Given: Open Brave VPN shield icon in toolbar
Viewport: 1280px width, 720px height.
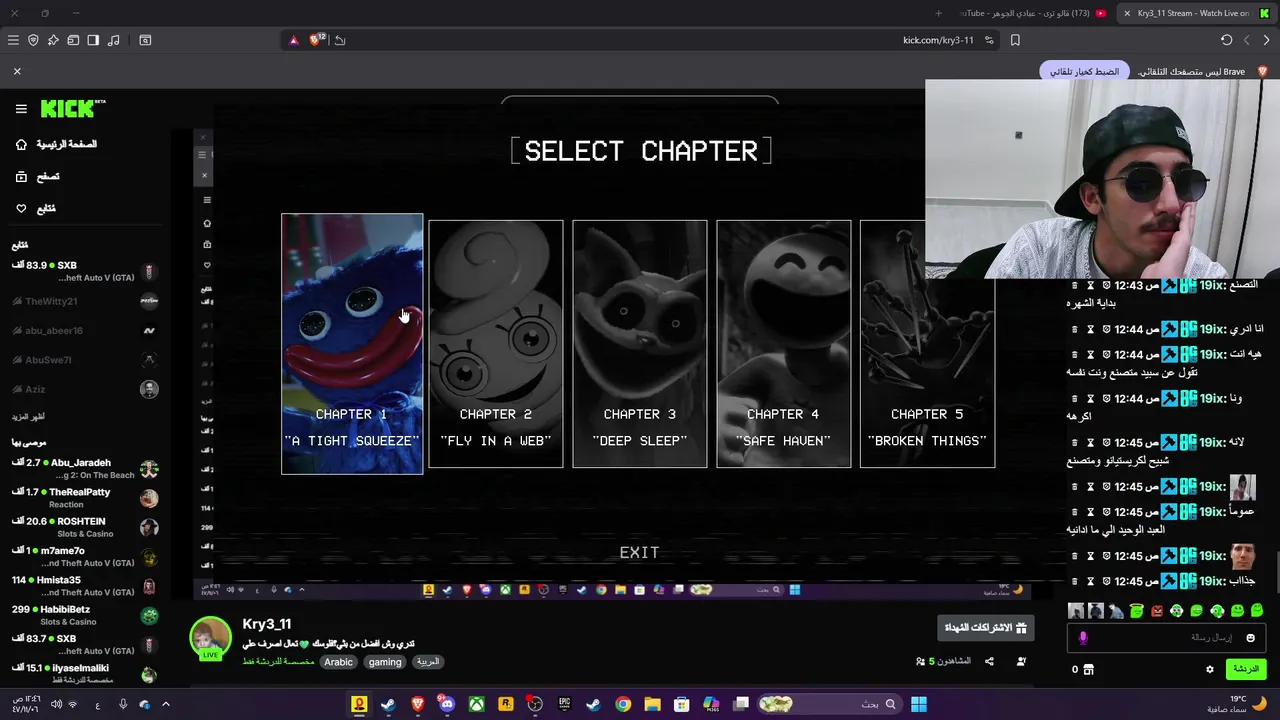Looking at the screenshot, I should point(33,40).
